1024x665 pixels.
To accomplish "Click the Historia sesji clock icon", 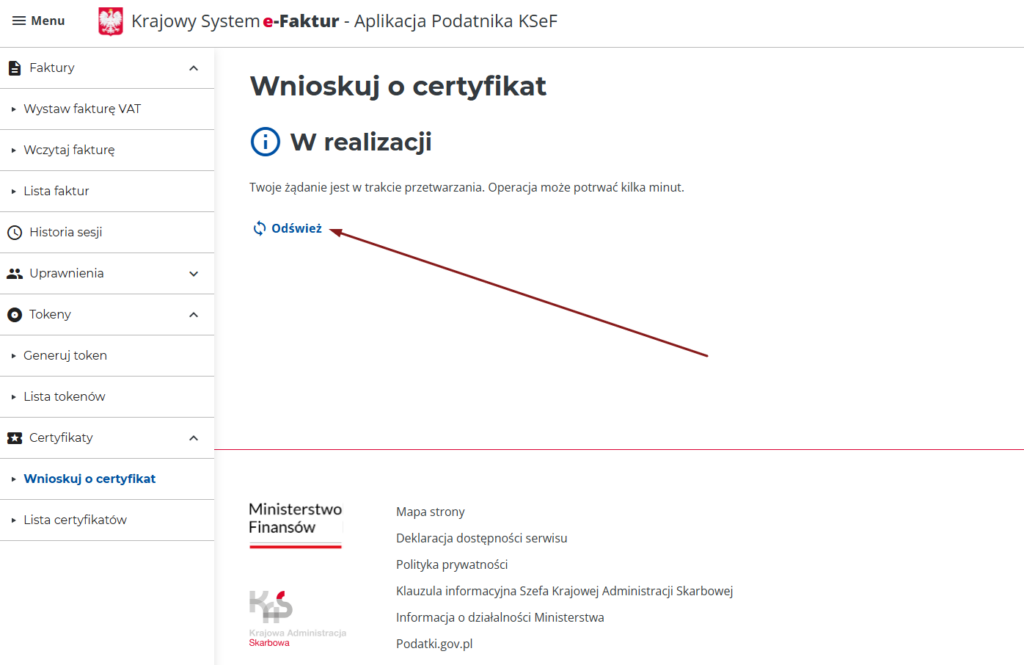I will [x=14, y=232].
